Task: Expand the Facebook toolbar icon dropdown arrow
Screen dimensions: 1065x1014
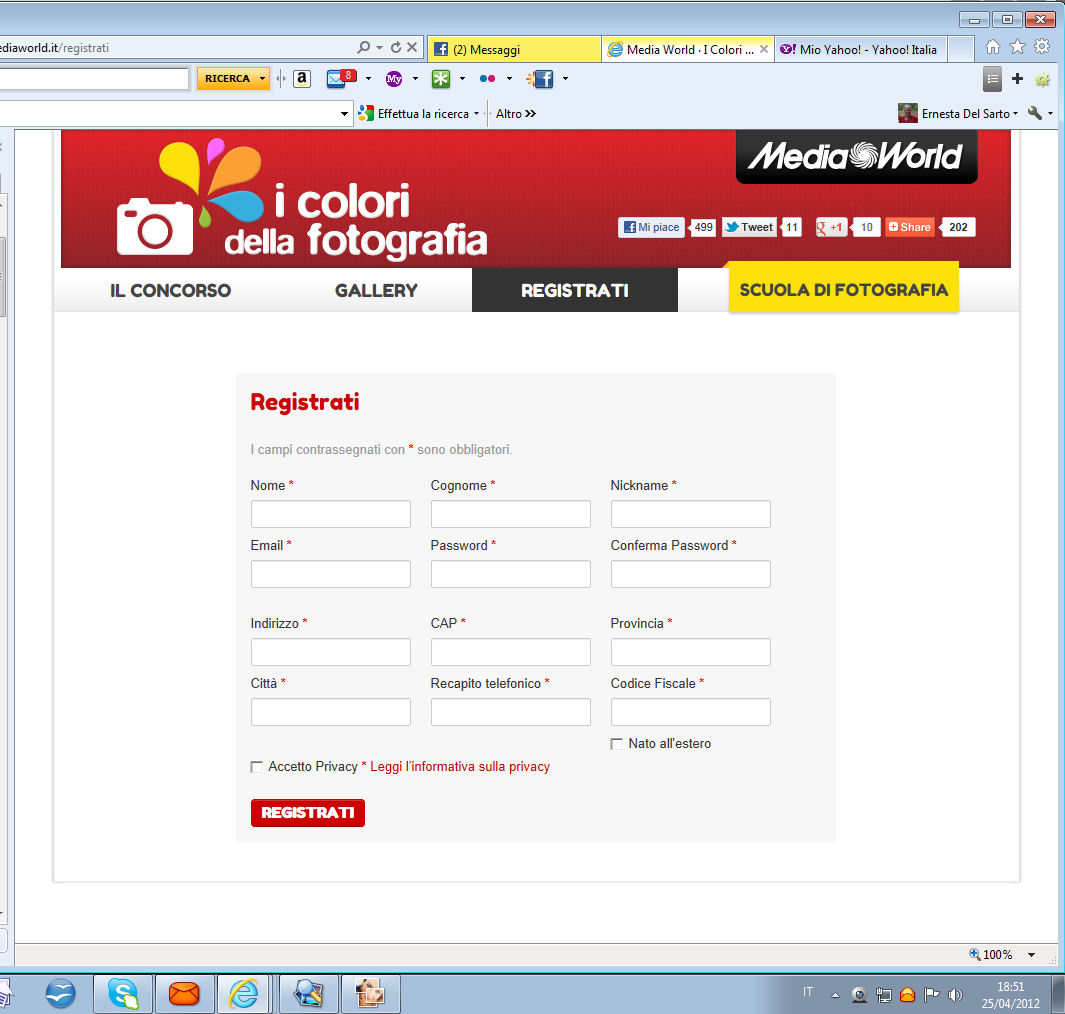Action: tap(565, 79)
